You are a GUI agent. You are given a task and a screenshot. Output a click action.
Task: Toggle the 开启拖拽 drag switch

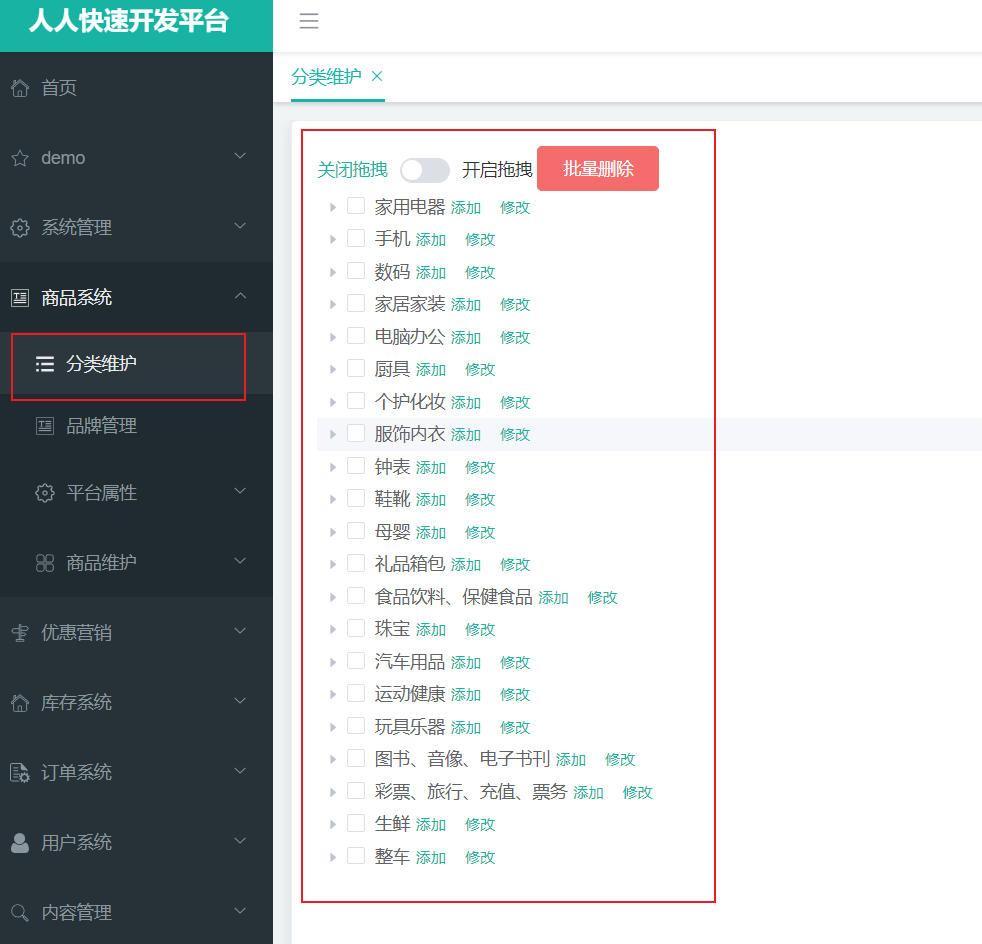point(425,170)
